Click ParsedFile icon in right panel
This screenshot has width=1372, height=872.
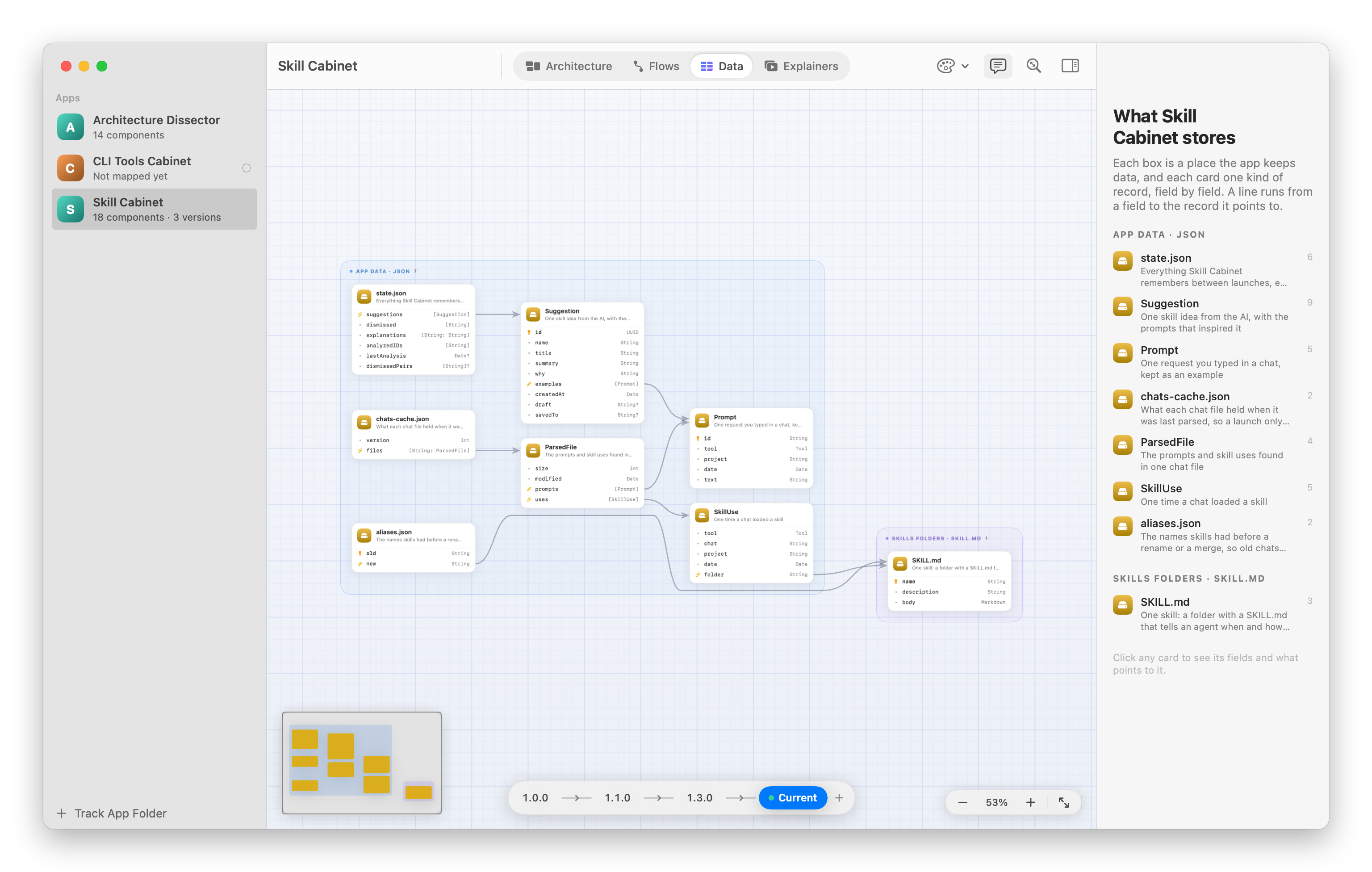[1122, 445]
